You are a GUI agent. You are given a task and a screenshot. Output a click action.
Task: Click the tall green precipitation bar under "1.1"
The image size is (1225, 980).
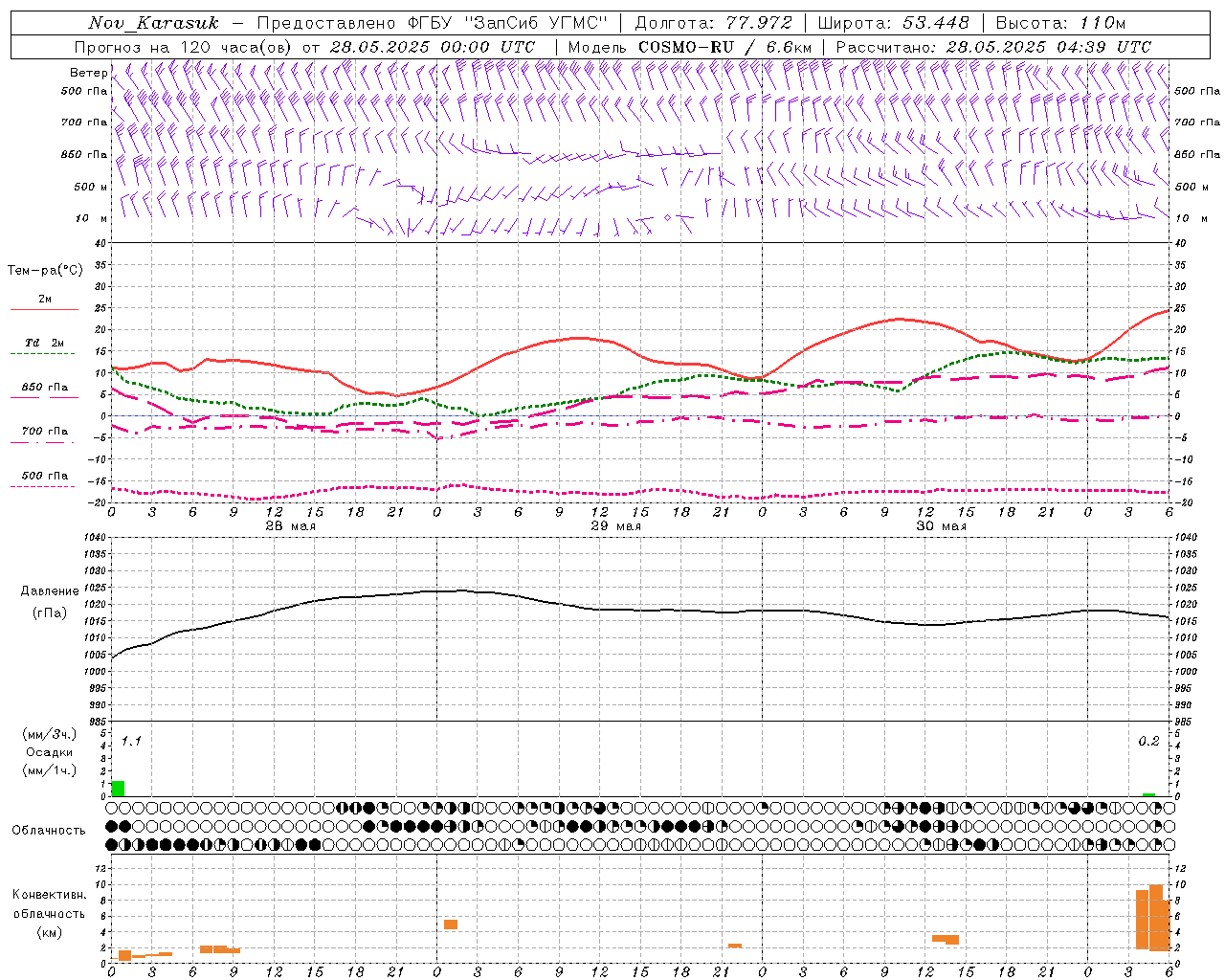pyautogui.click(x=118, y=789)
